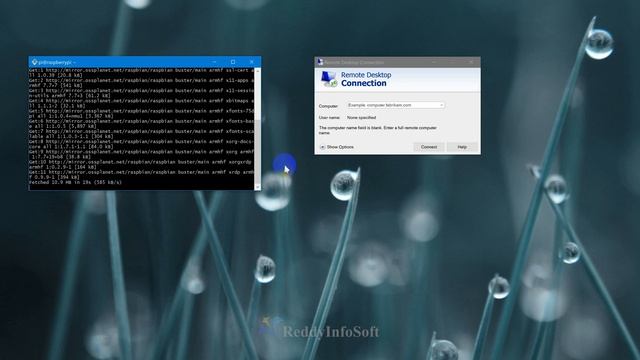
Task: Click Connect in Remote Desktop Connection
Action: 429,147
